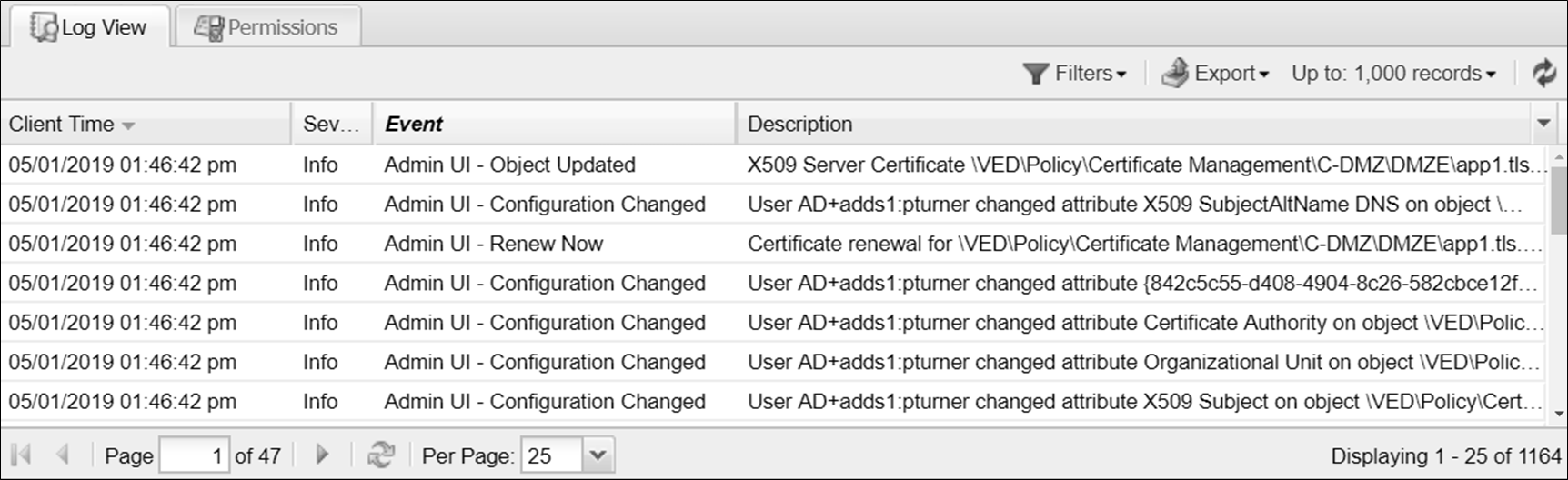The height and width of the screenshot is (480, 1568).
Task: Sort by the Event column header
Action: coord(414,124)
